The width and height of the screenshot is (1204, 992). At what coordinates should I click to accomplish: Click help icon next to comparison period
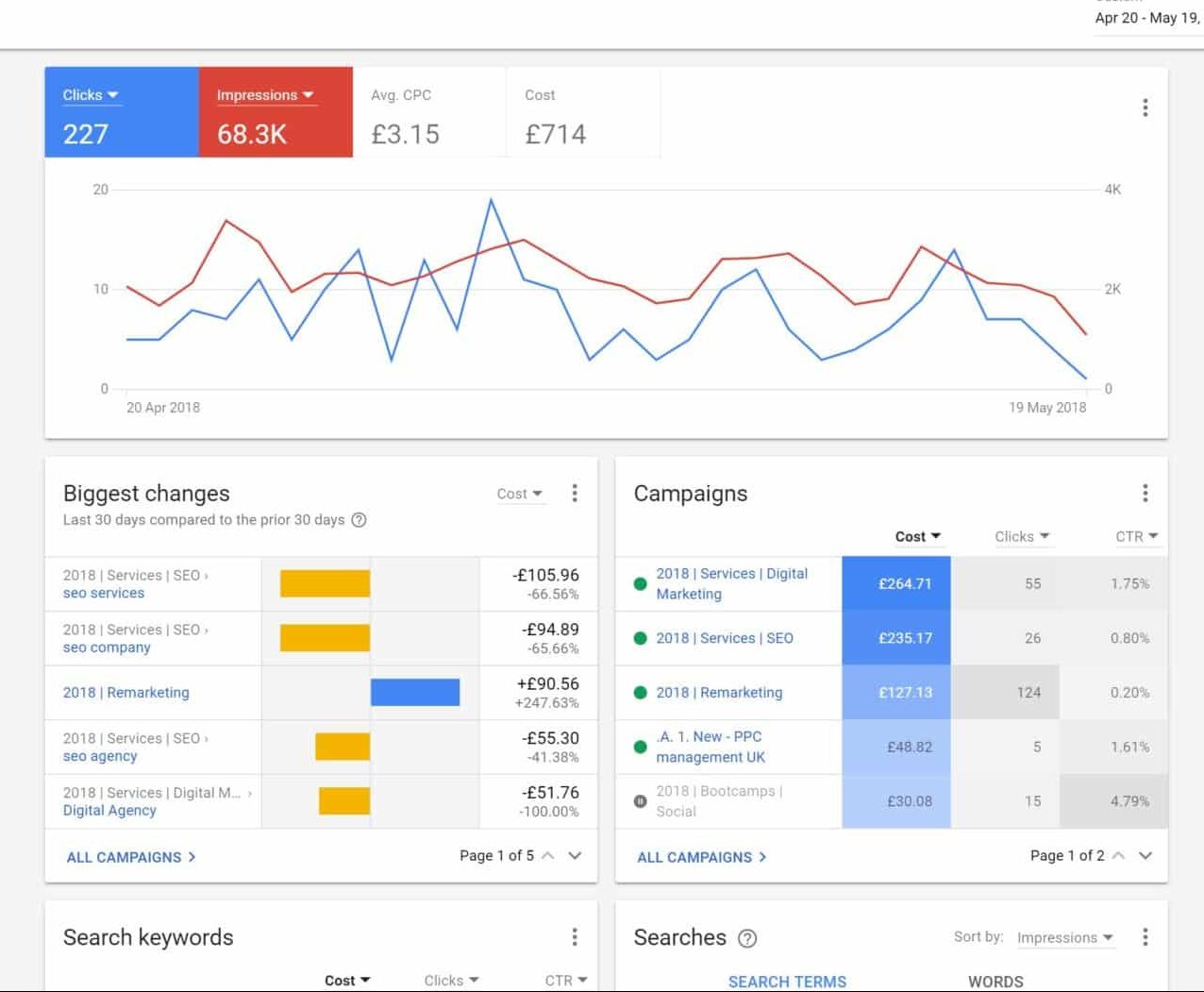(x=359, y=520)
